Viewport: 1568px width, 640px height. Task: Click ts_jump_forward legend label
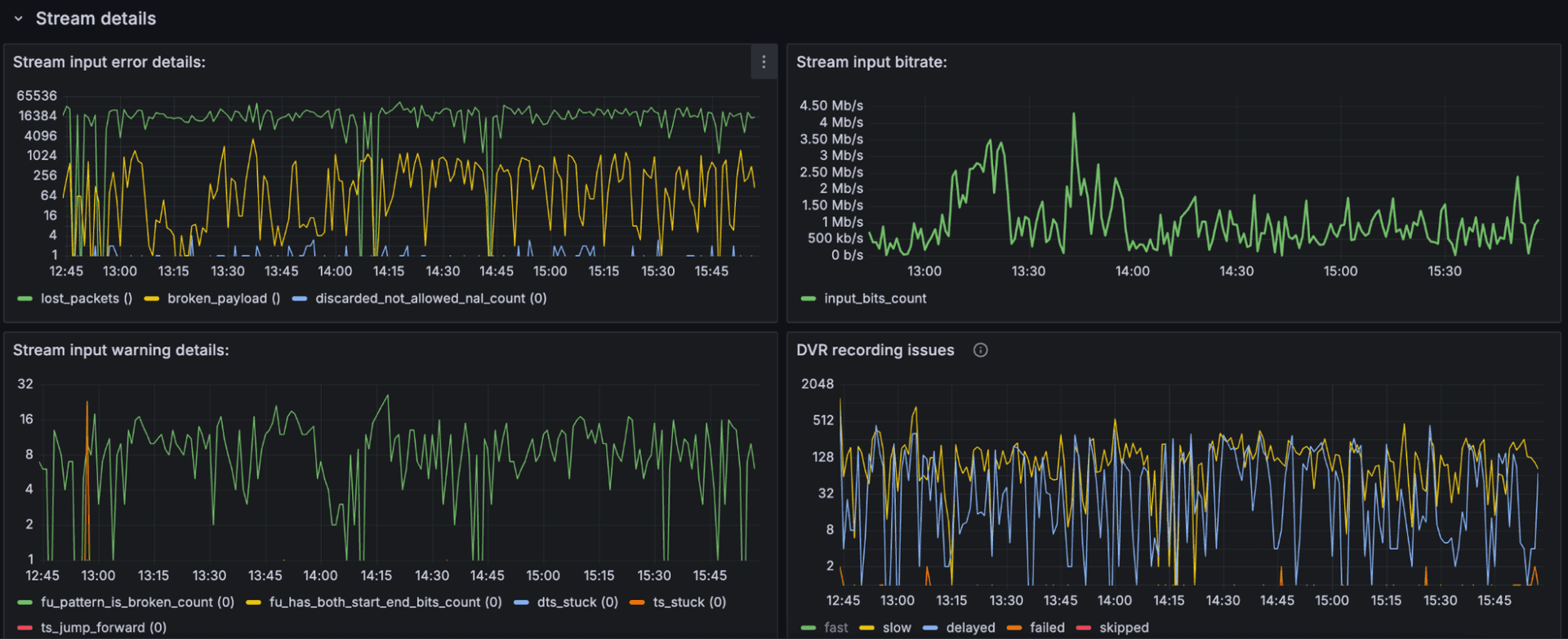103,628
